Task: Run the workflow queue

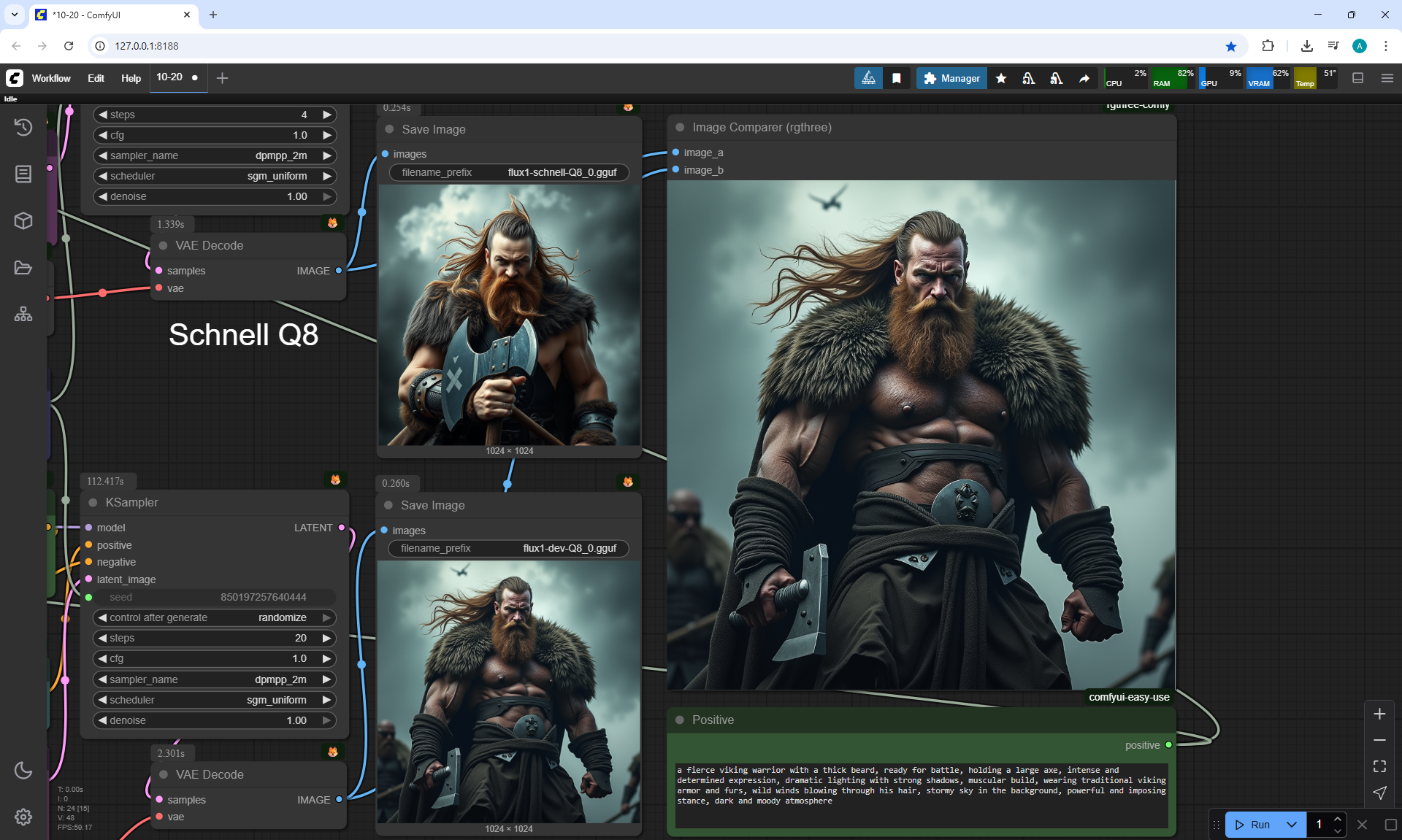Action: [1253, 825]
